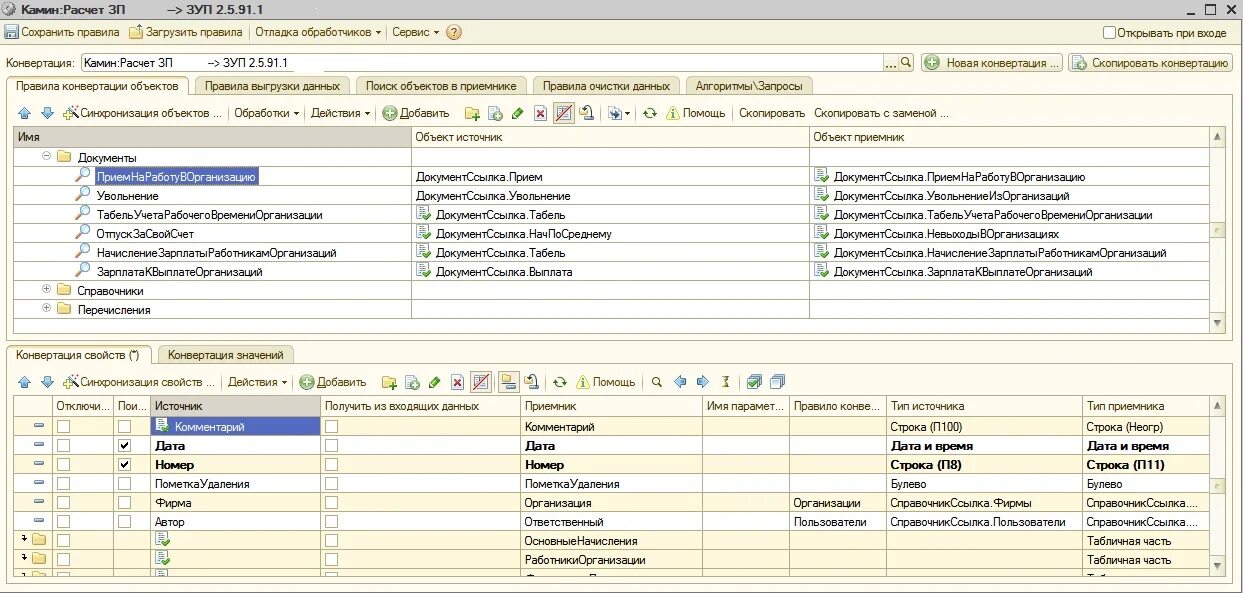Check Получить из входящих данных for Комментарий
1243x593 pixels.
(x=331, y=427)
